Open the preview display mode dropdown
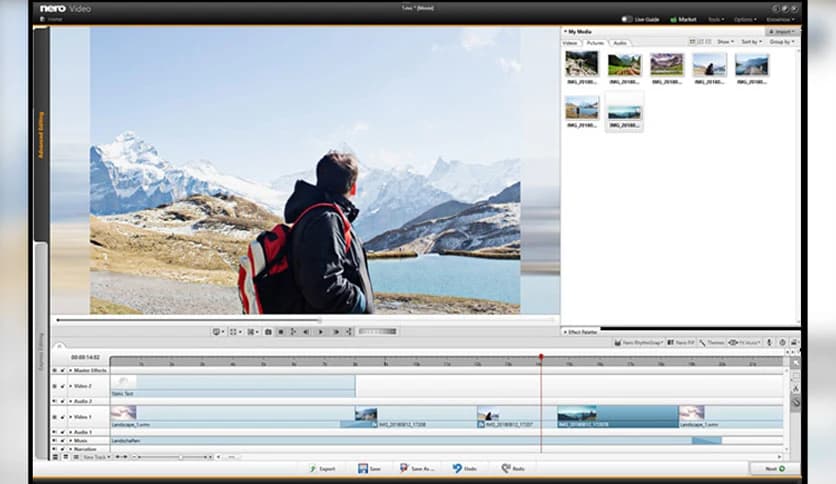The image size is (836, 484). tap(219, 332)
